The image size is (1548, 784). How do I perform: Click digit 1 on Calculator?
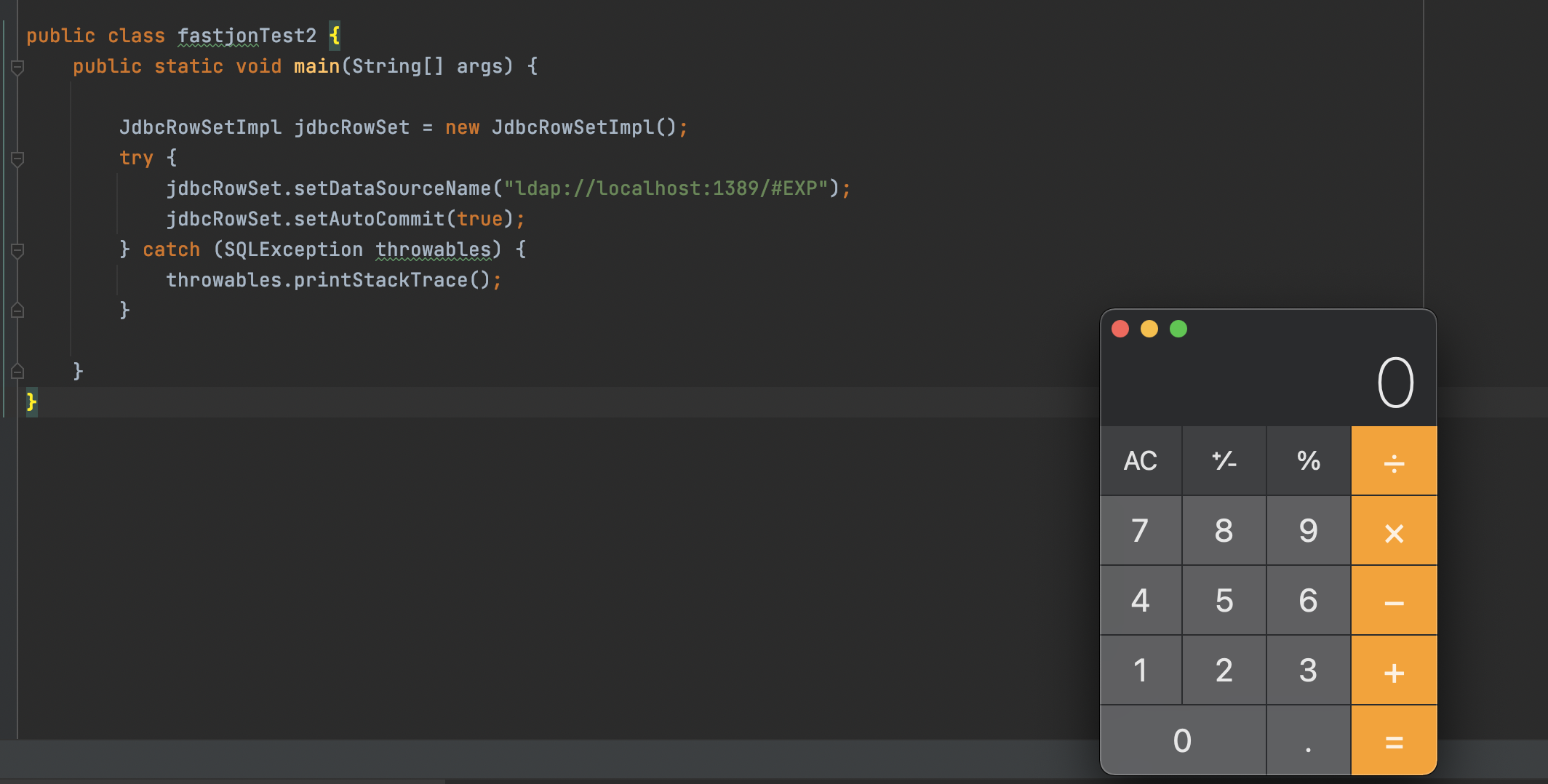click(x=1141, y=671)
